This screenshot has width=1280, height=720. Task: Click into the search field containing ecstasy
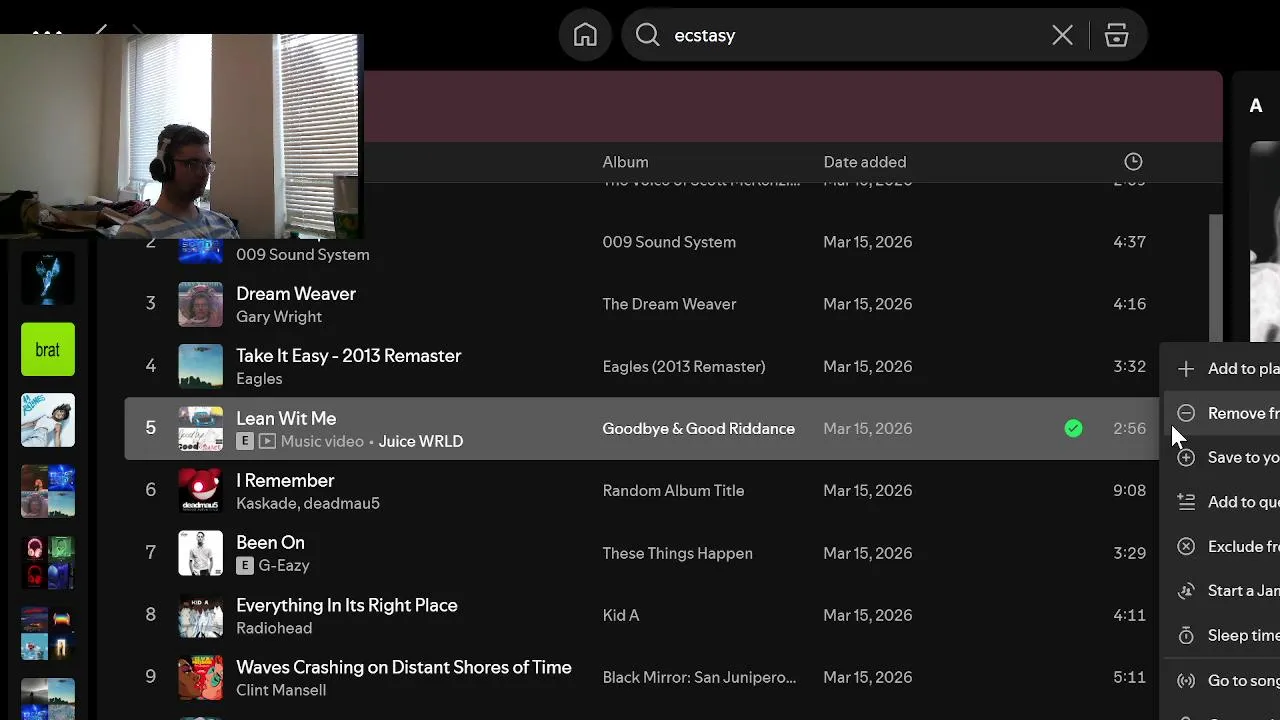coord(850,36)
